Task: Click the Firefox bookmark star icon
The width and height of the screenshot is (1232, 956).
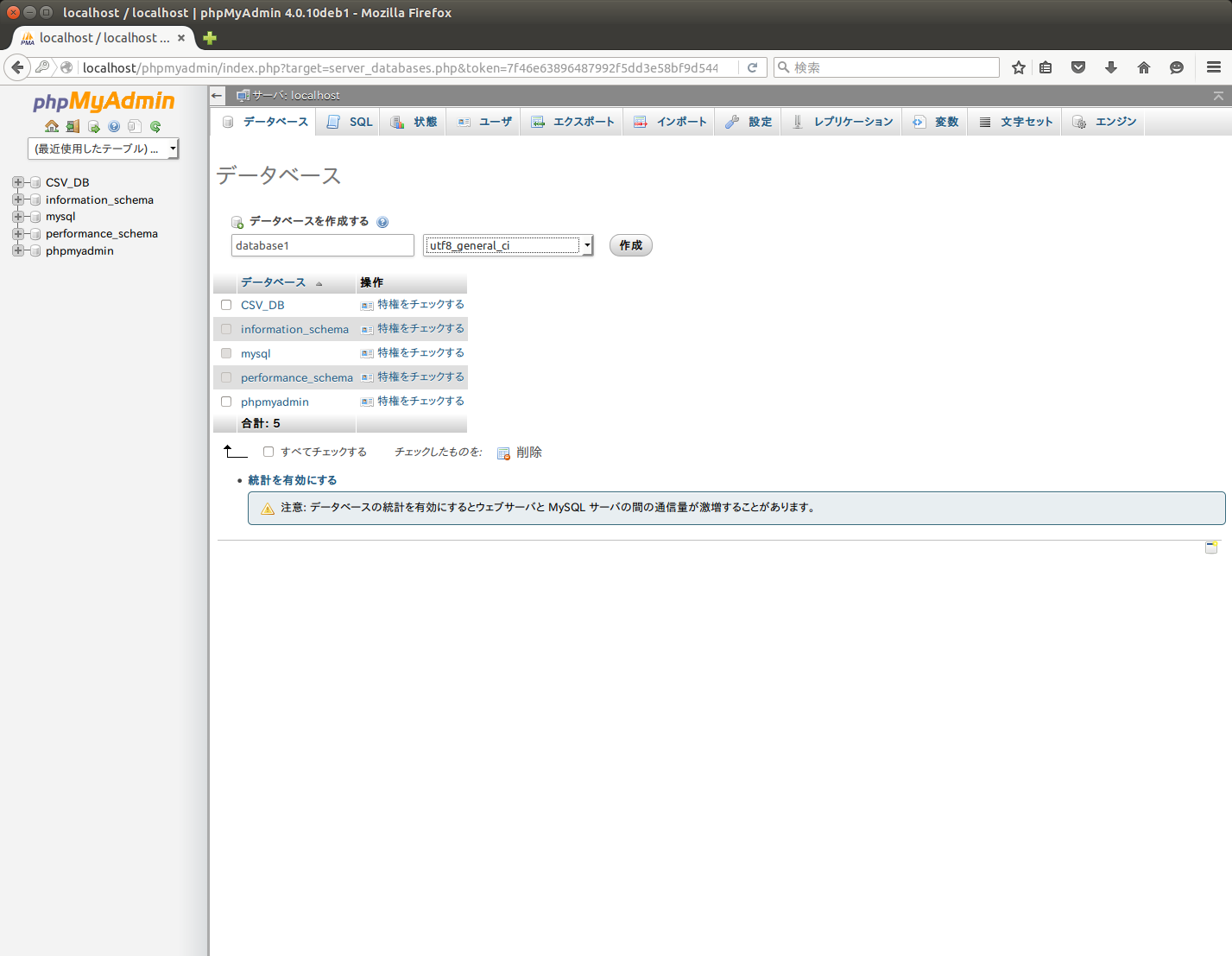Action: coord(1019,67)
